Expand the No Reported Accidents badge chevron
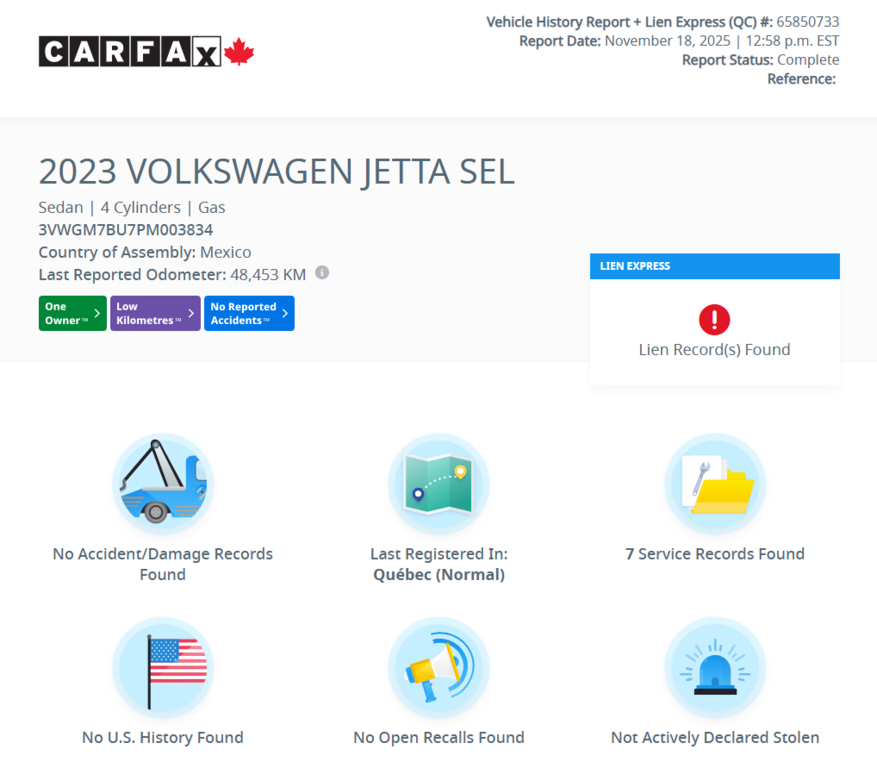 pos(285,313)
